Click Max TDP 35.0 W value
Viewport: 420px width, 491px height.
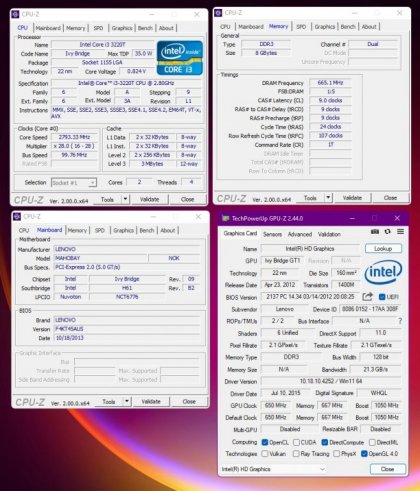[143, 53]
